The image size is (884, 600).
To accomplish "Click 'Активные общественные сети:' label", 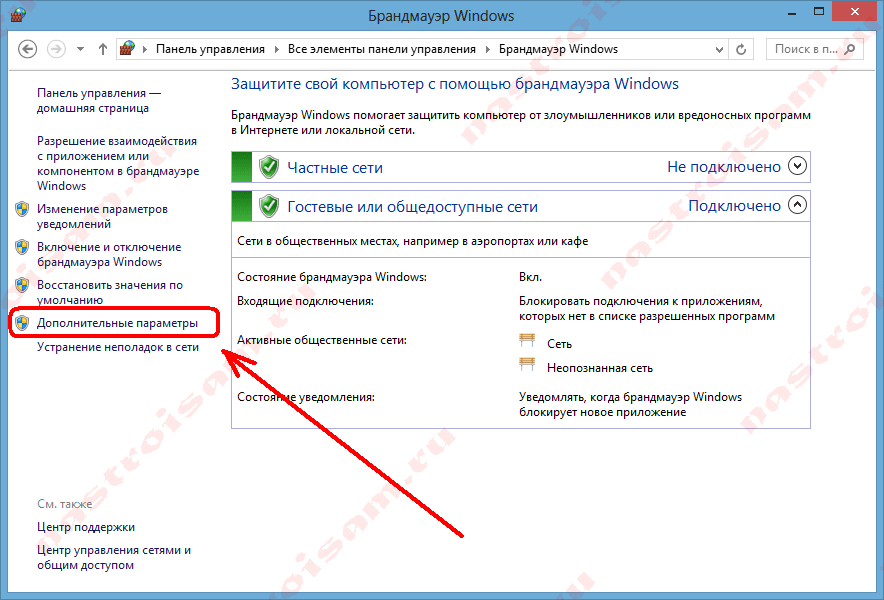I will click(321, 340).
